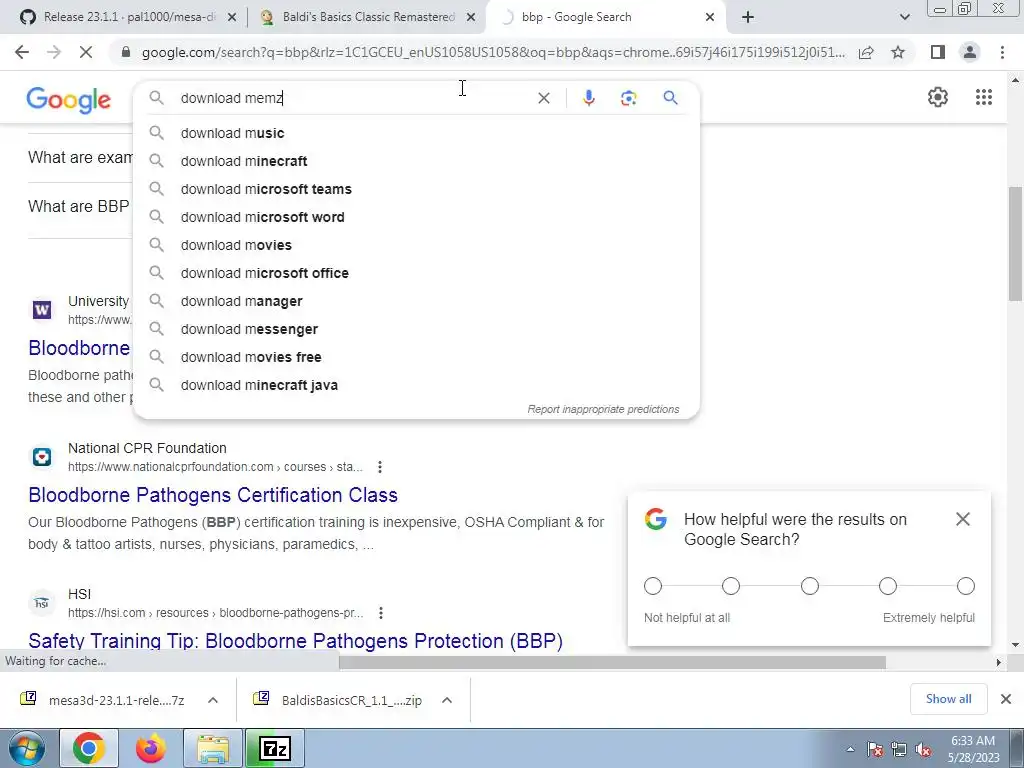Share this page from address bar
This screenshot has width=1024, height=768.
866,52
